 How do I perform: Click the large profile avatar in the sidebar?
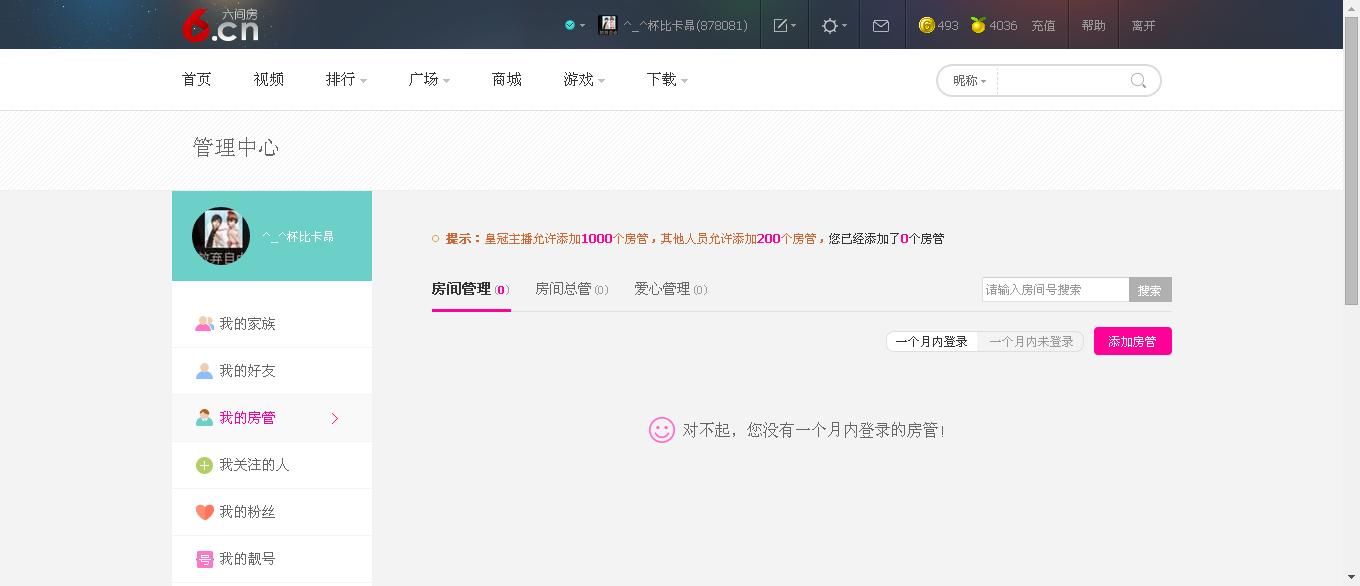coord(221,236)
